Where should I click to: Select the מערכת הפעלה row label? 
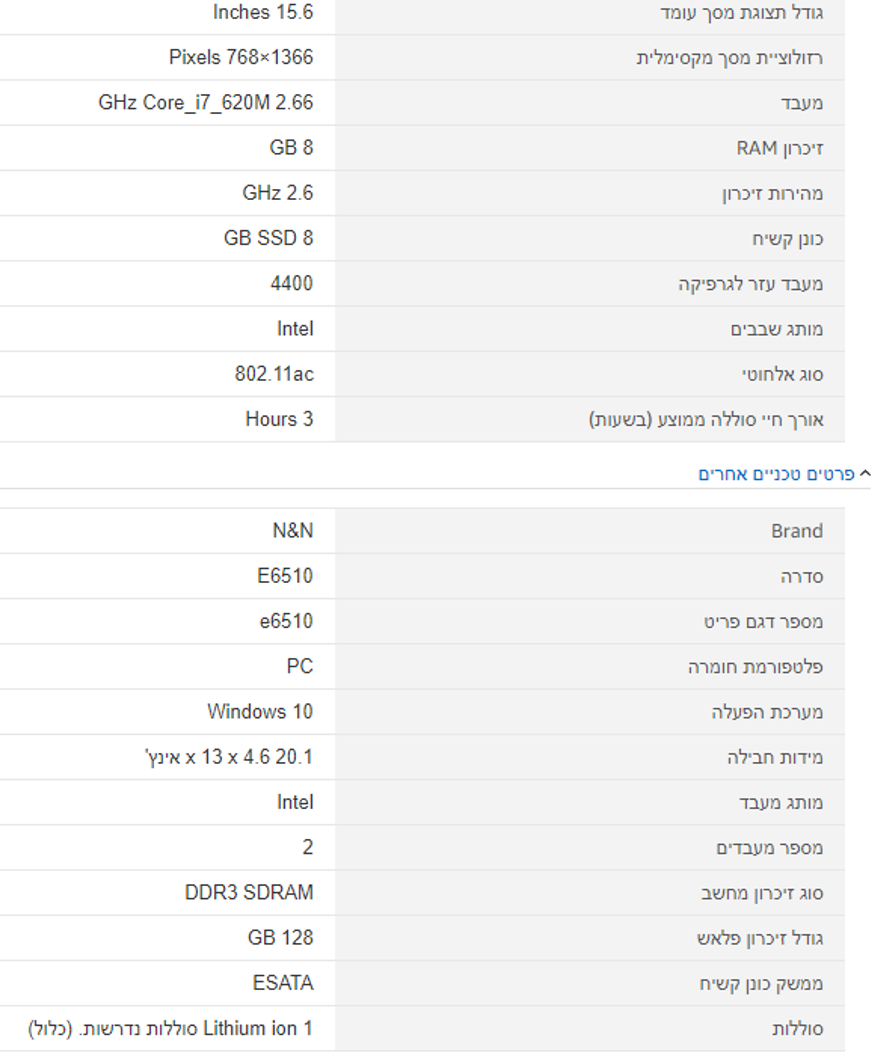tap(767, 713)
